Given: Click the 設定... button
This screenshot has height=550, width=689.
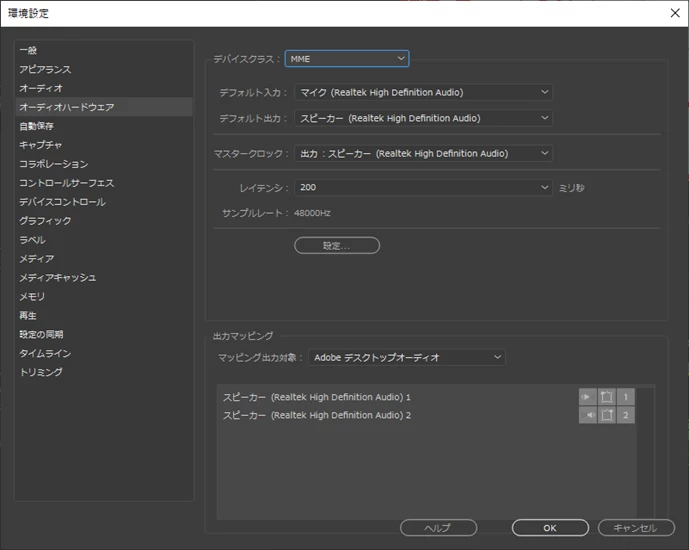Looking at the screenshot, I should (x=337, y=246).
